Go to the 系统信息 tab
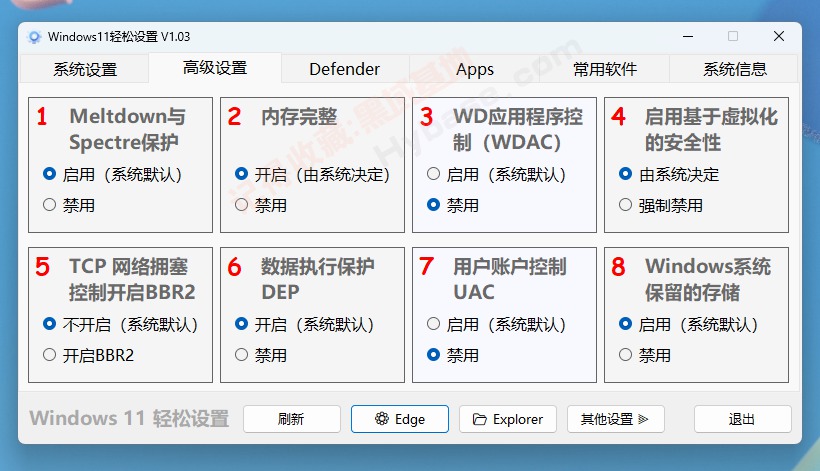The height and width of the screenshot is (471, 820). [734, 69]
